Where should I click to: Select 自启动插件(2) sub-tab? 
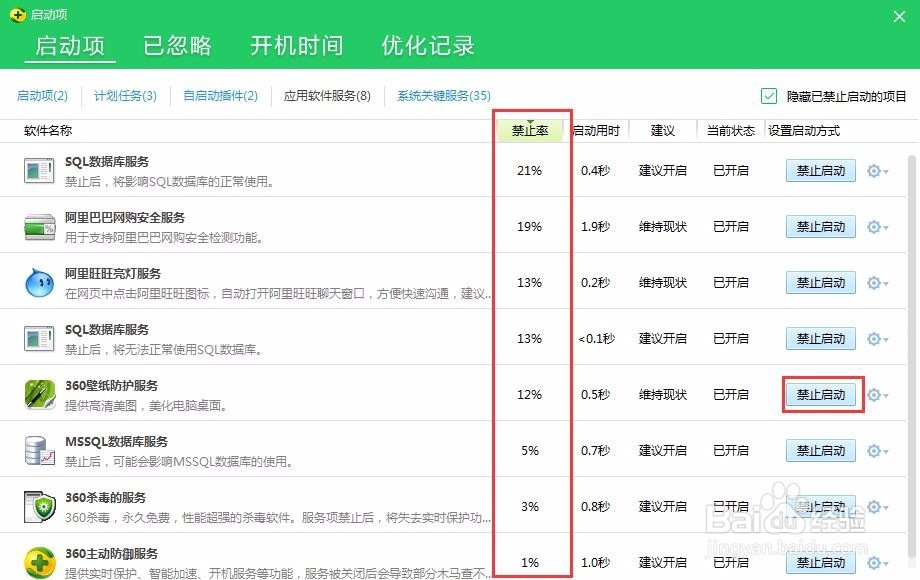[x=221, y=96]
